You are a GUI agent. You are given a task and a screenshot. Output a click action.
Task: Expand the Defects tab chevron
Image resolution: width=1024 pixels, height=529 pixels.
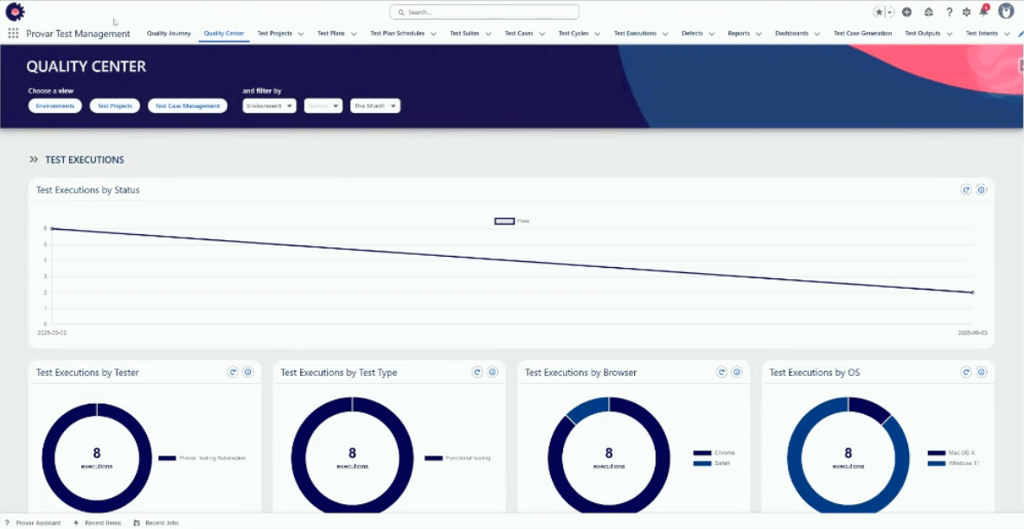click(711, 34)
